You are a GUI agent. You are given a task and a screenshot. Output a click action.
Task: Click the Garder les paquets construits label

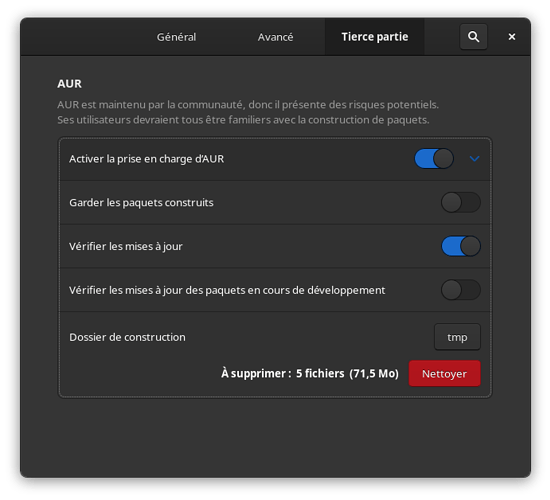[141, 202]
